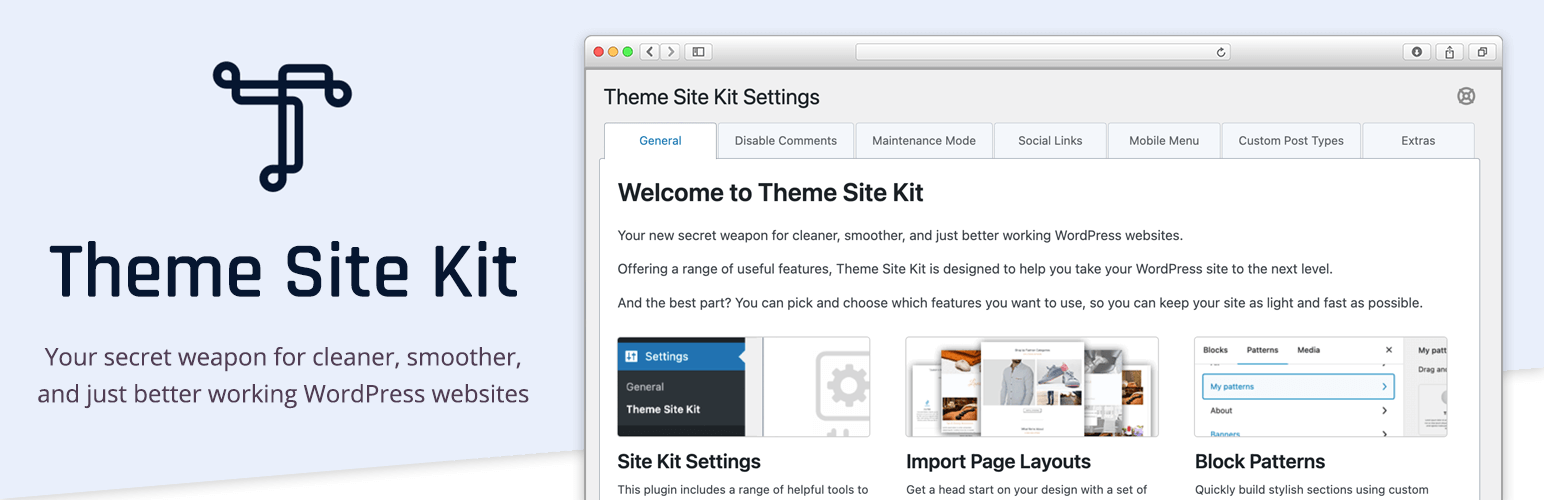
Task: Click Theme Site Kit in settings menu thumbnail
Action: 663,409
